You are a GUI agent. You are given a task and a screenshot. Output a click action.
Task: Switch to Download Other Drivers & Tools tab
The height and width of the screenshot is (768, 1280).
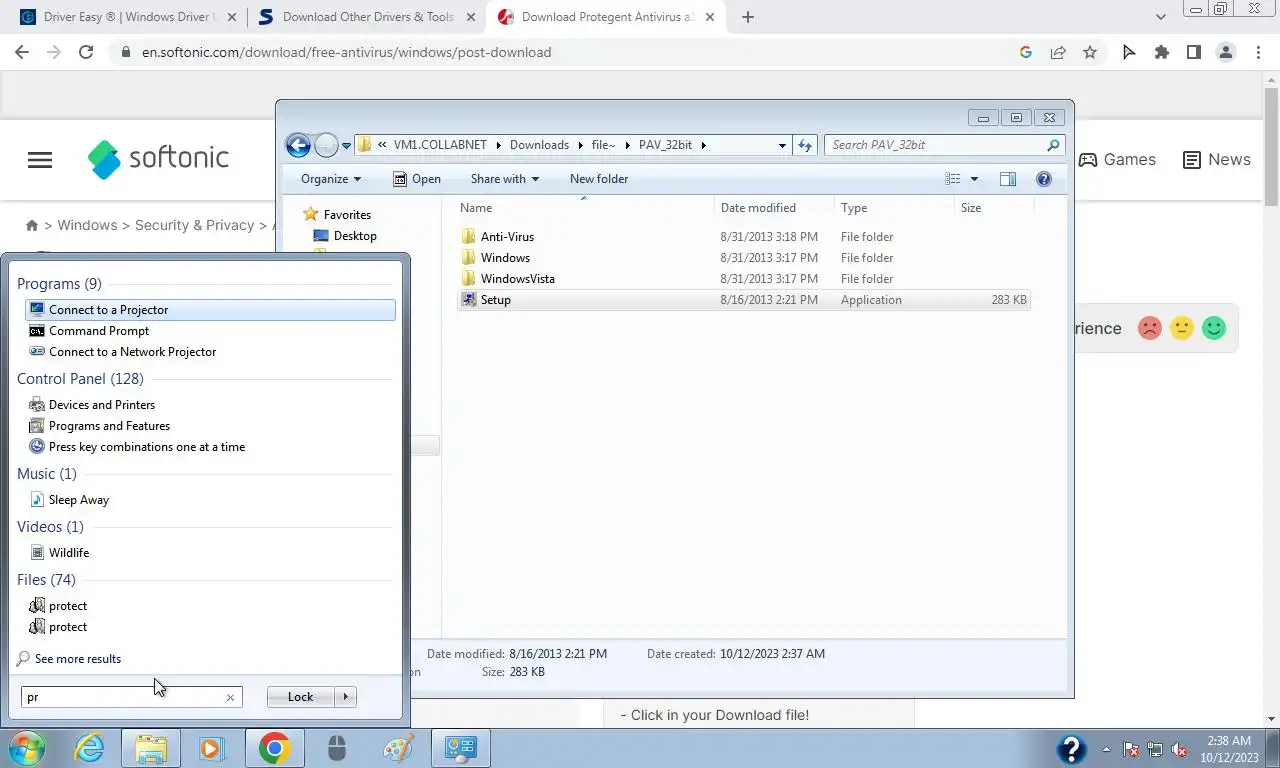click(366, 17)
